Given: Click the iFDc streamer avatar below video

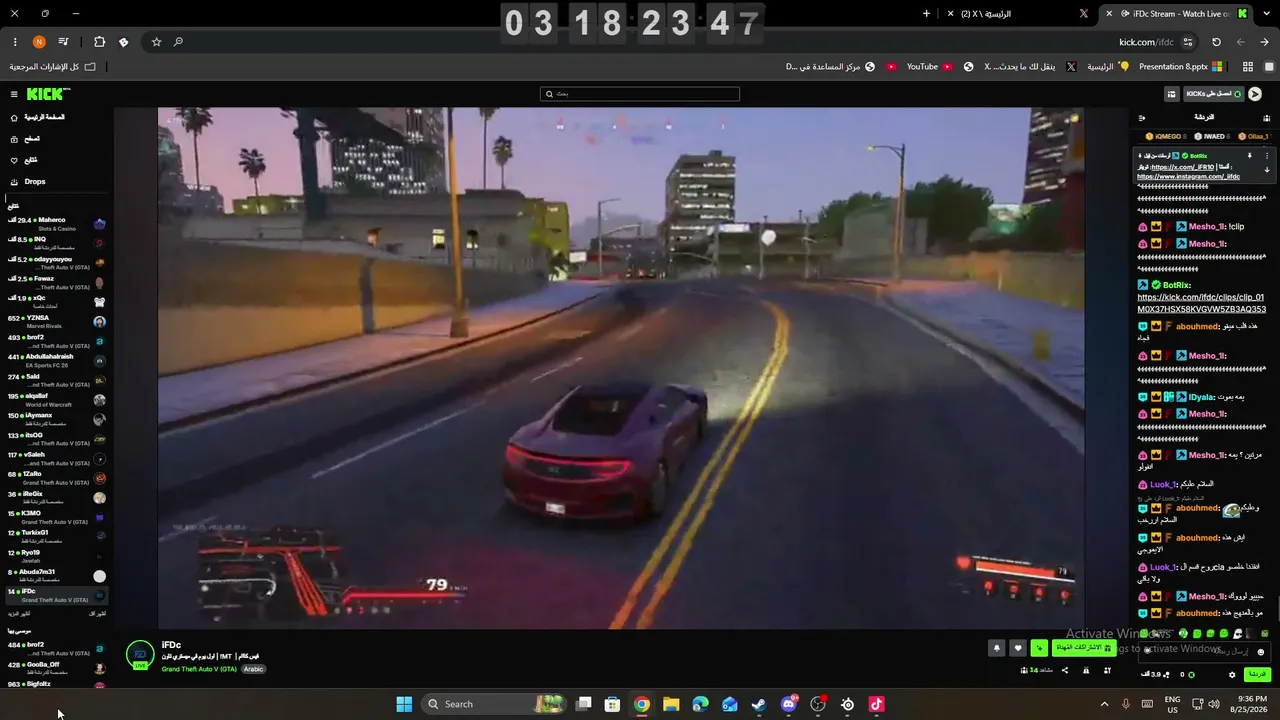Looking at the screenshot, I should (140, 655).
